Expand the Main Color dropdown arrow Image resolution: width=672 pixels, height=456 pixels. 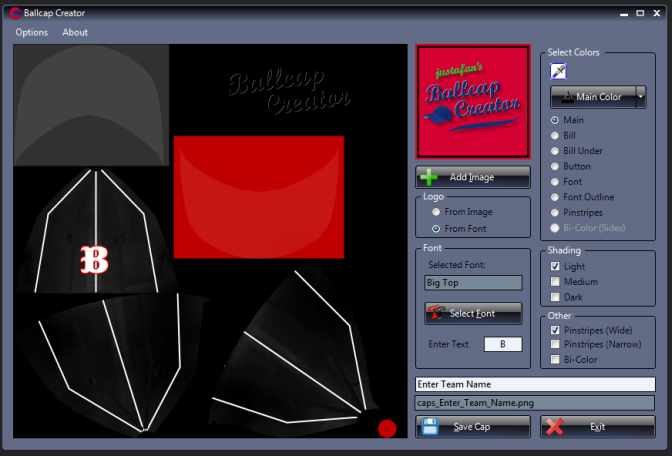(x=641, y=97)
